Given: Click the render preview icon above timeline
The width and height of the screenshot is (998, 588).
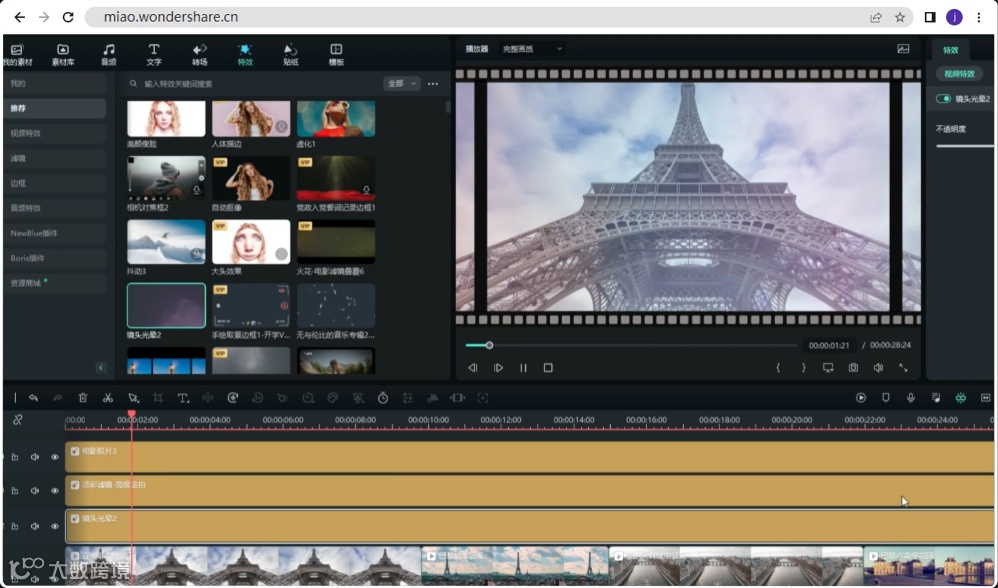Looking at the screenshot, I should pyautogui.click(x=861, y=398).
